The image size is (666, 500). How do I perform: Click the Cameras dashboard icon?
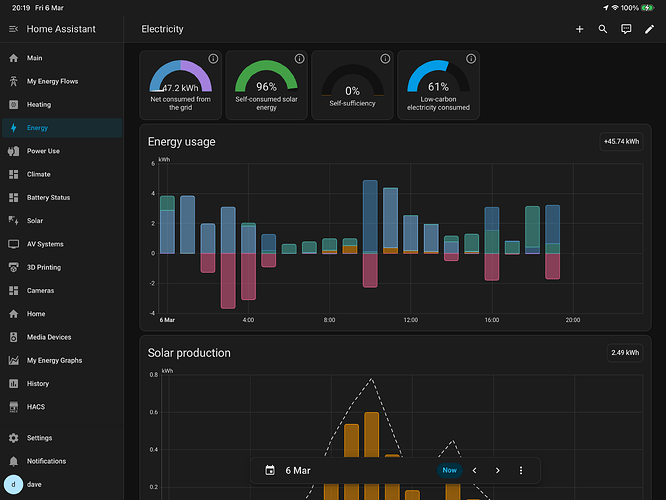coord(14,291)
